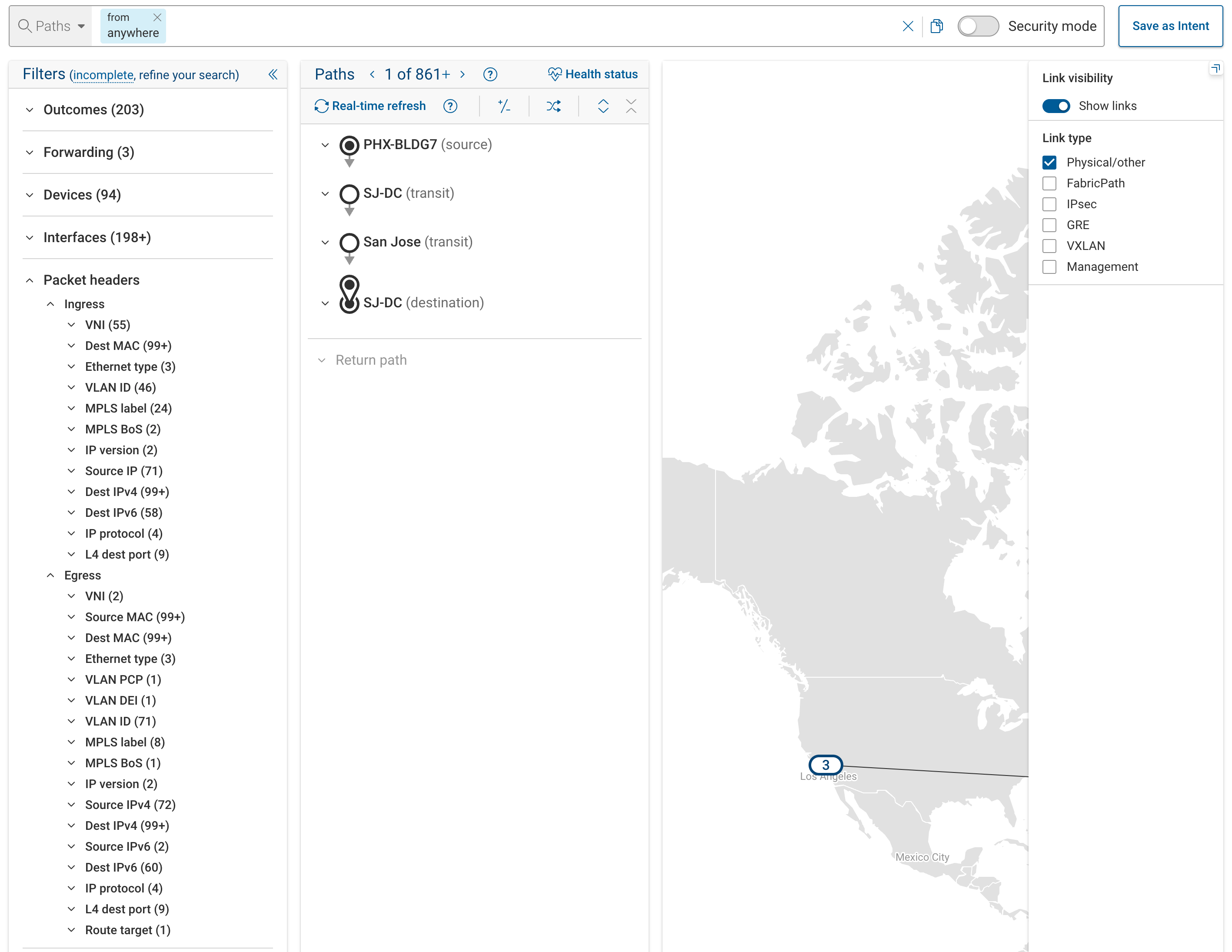Go to the next path

tap(463, 74)
